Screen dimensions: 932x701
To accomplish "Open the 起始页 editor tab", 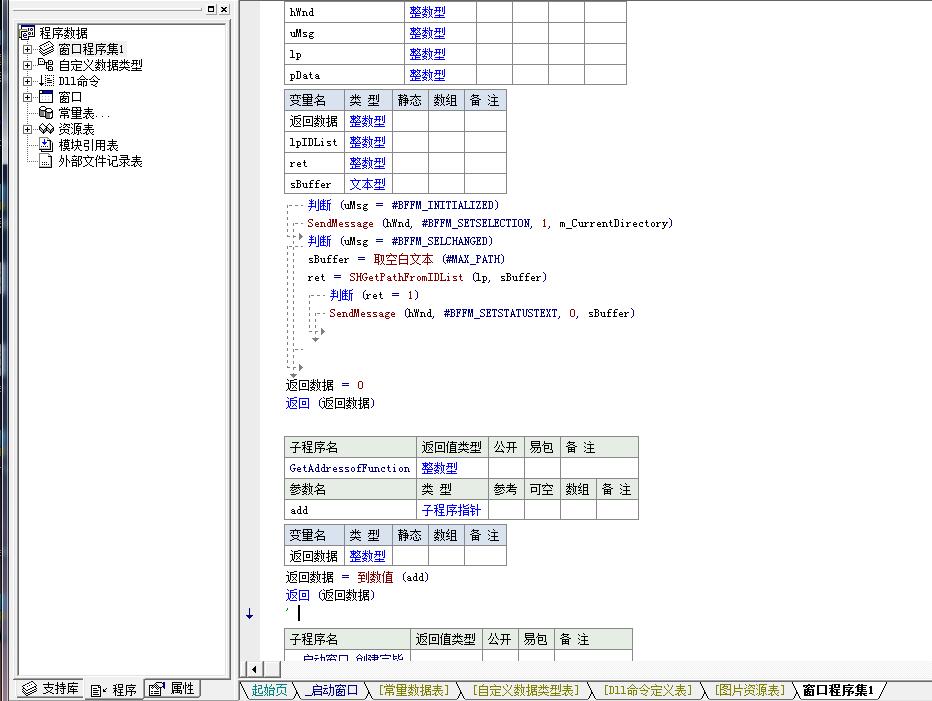I will click(269, 690).
